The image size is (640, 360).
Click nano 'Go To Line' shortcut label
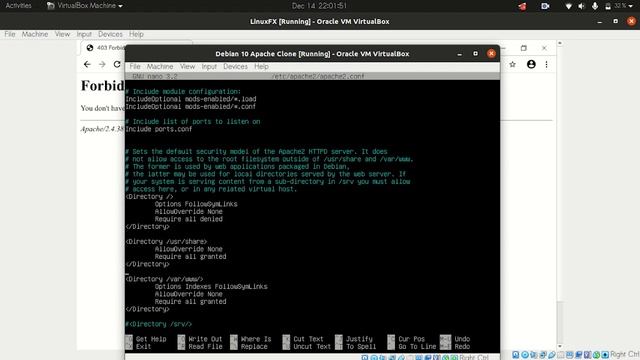click(x=417, y=347)
